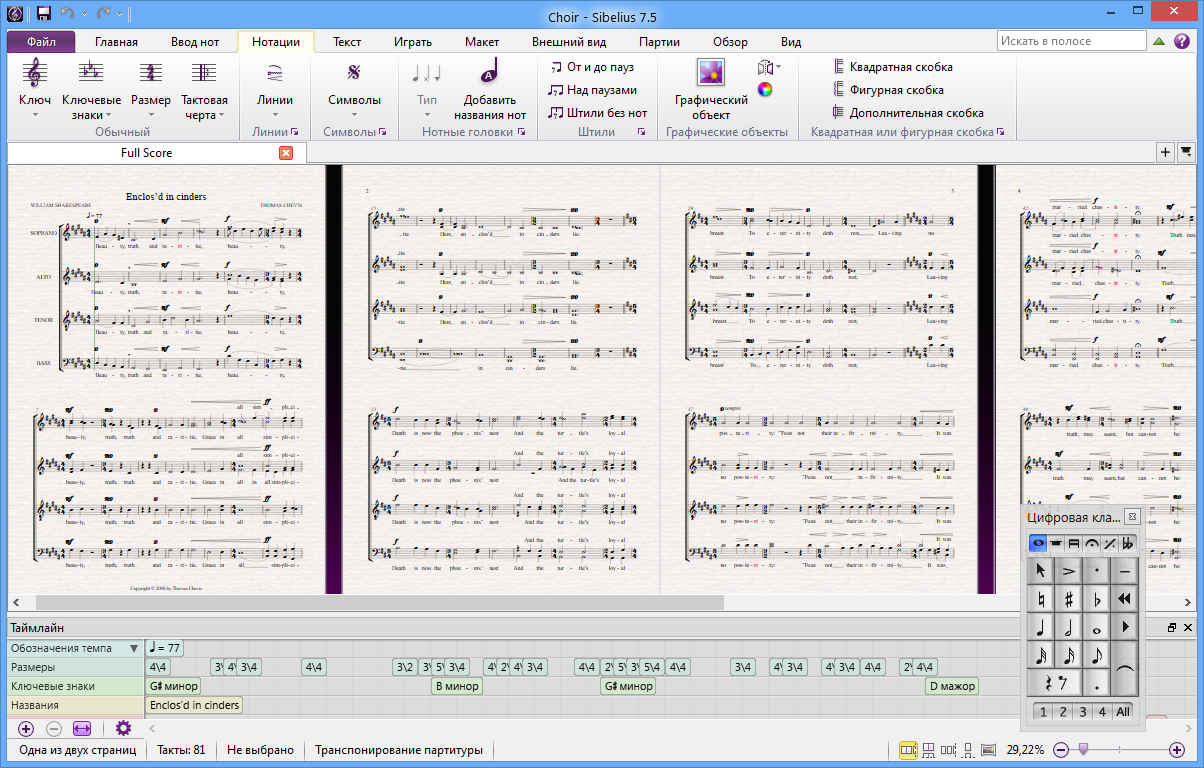Switch to the Главная tab

pos(116,42)
